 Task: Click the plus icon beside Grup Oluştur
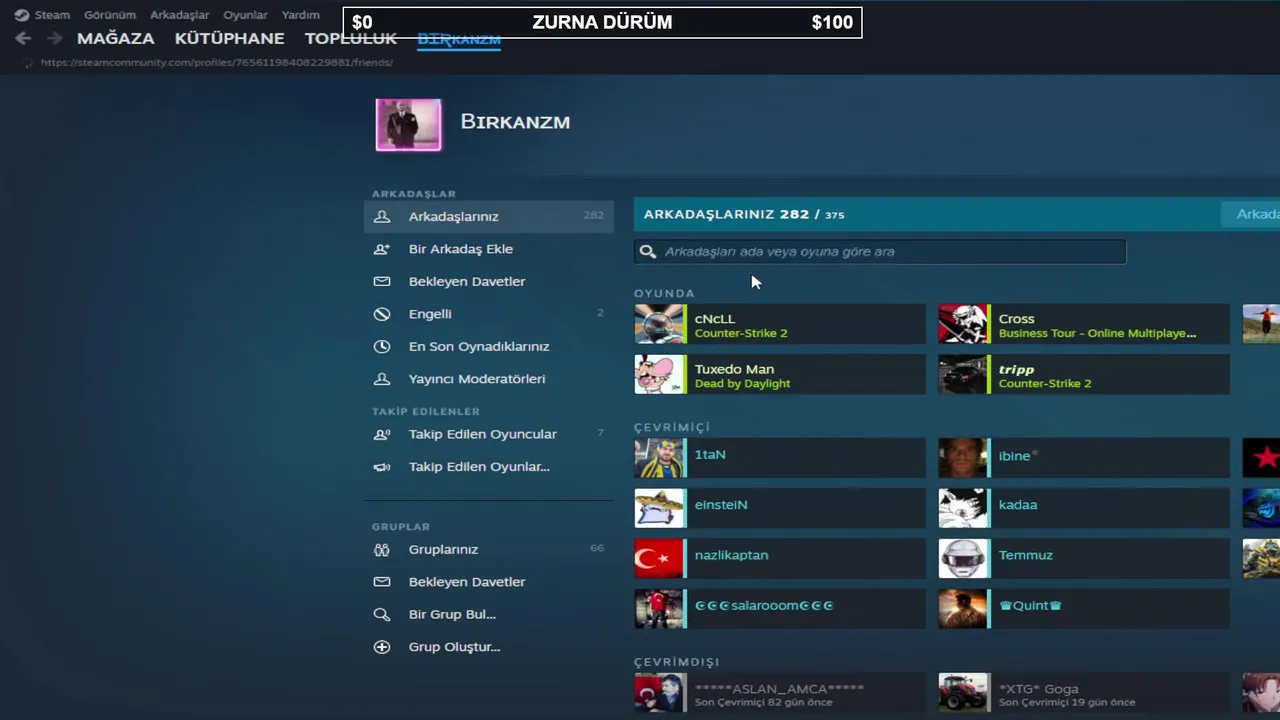click(x=382, y=647)
